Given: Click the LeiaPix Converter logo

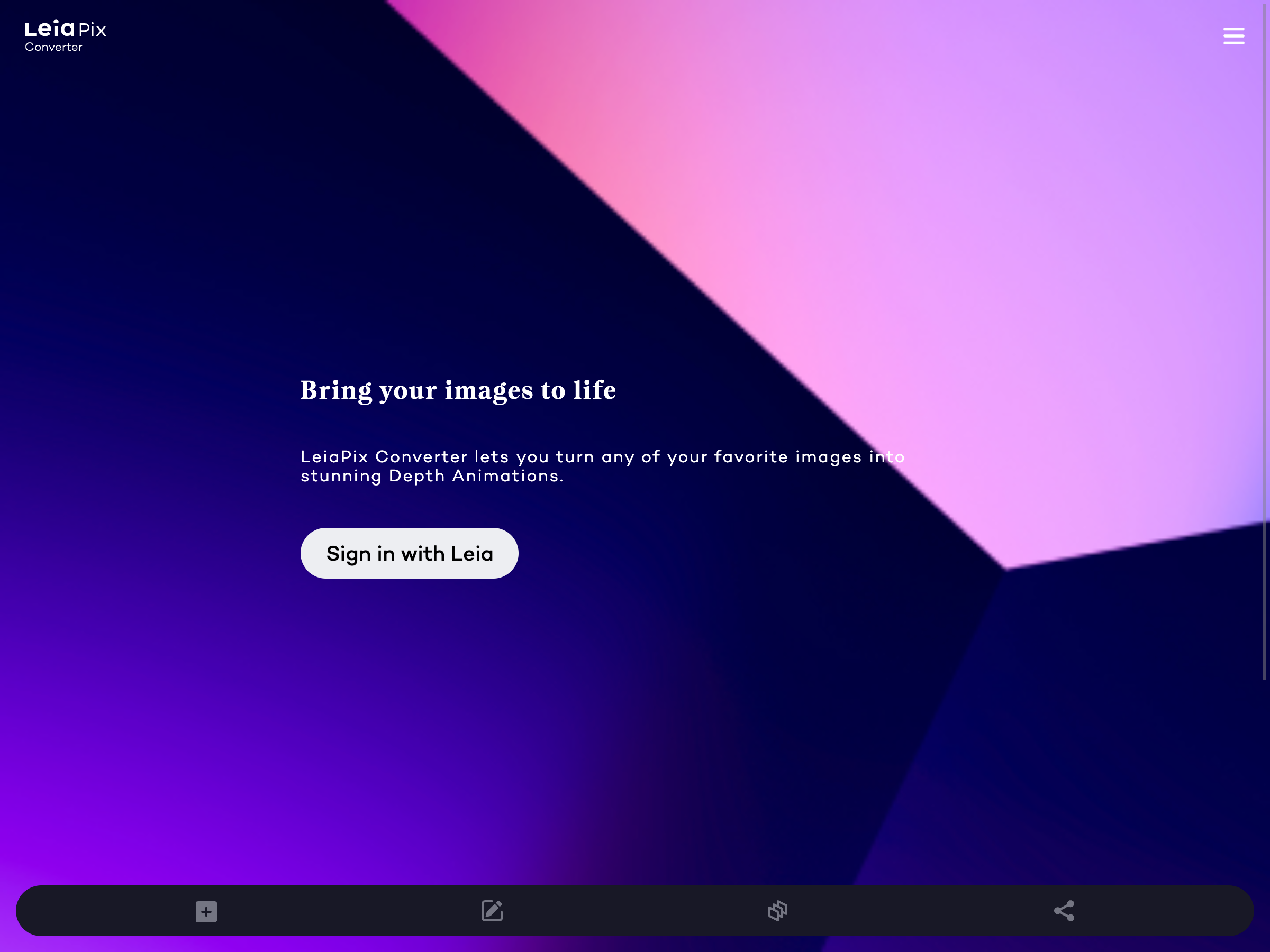Looking at the screenshot, I should [x=66, y=35].
